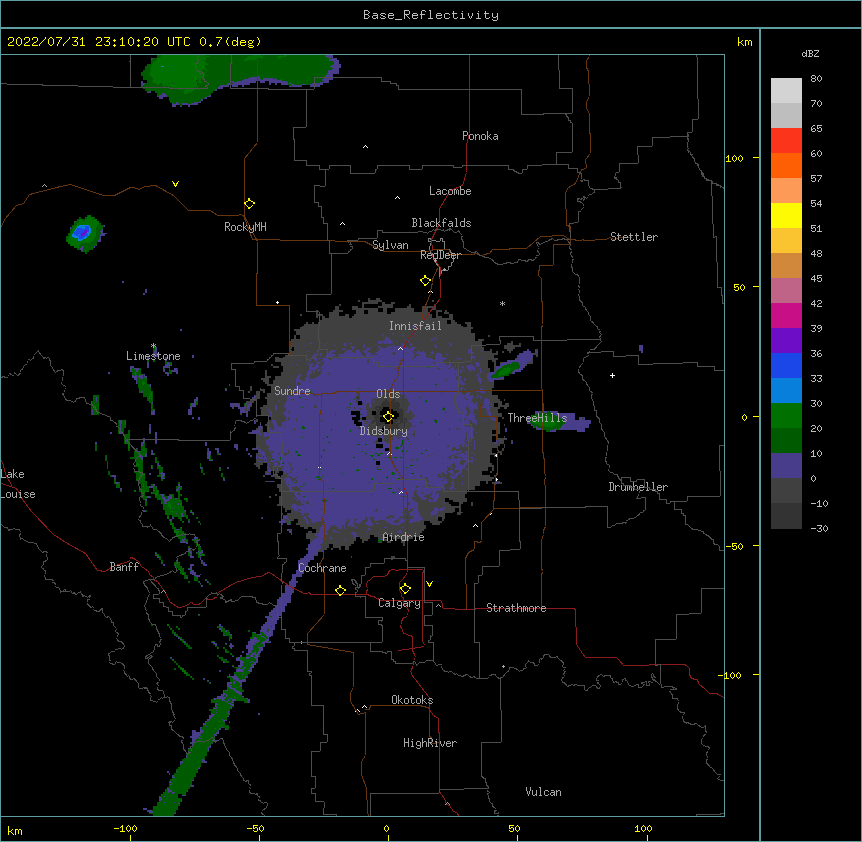Click the Didsbury label
The width and height of the screenshot is (862, 842).
[x=383, y=431]
